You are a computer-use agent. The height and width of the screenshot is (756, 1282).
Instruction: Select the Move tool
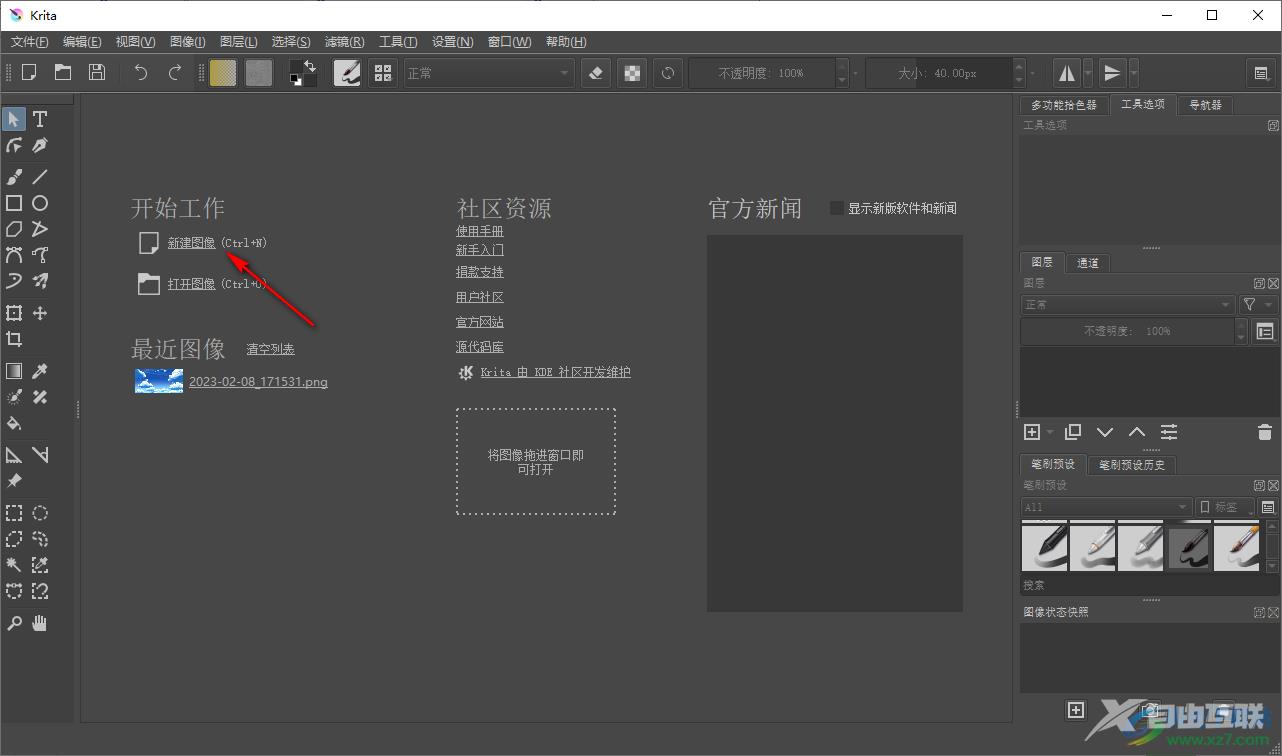[40, 313]
